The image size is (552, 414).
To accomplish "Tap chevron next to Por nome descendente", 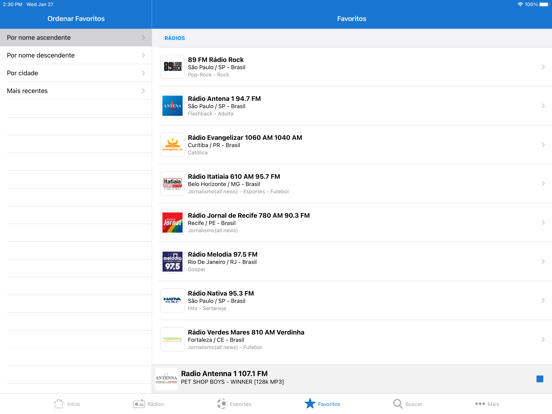I will [x=143, y=55].
